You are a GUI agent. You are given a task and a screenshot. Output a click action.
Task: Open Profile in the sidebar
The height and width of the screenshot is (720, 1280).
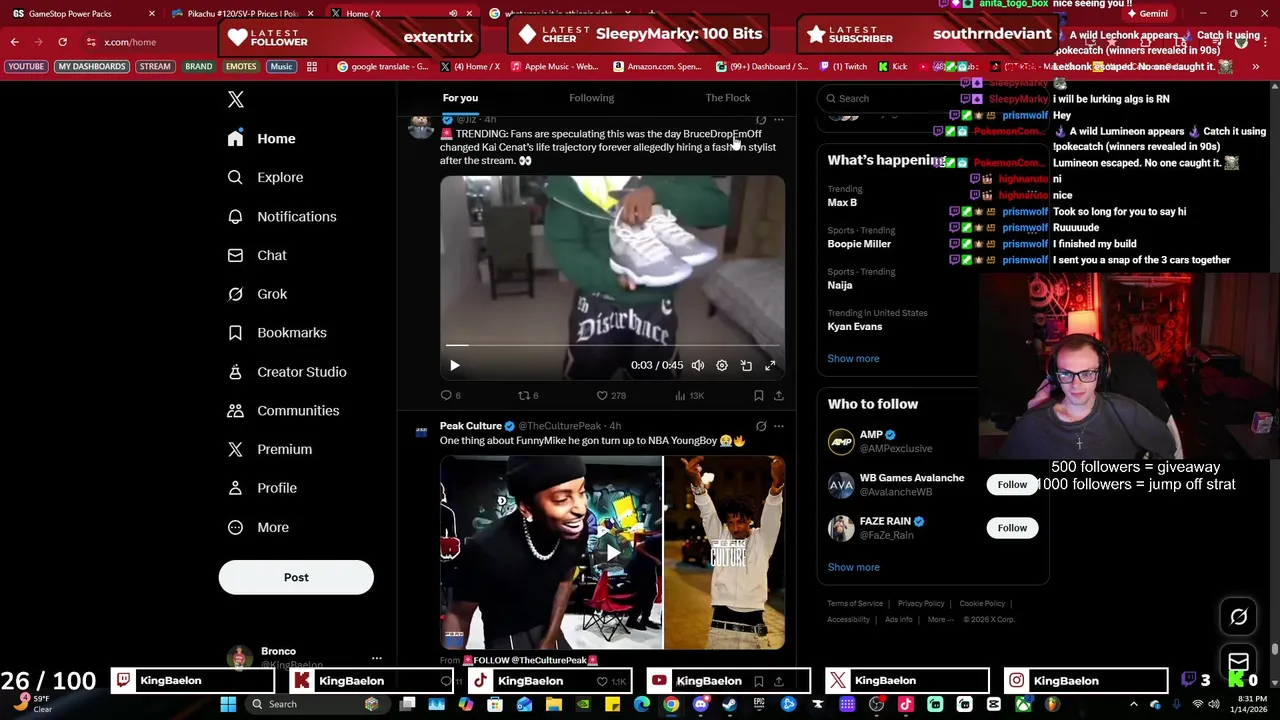pyautogui.click(x=262, y=488)
